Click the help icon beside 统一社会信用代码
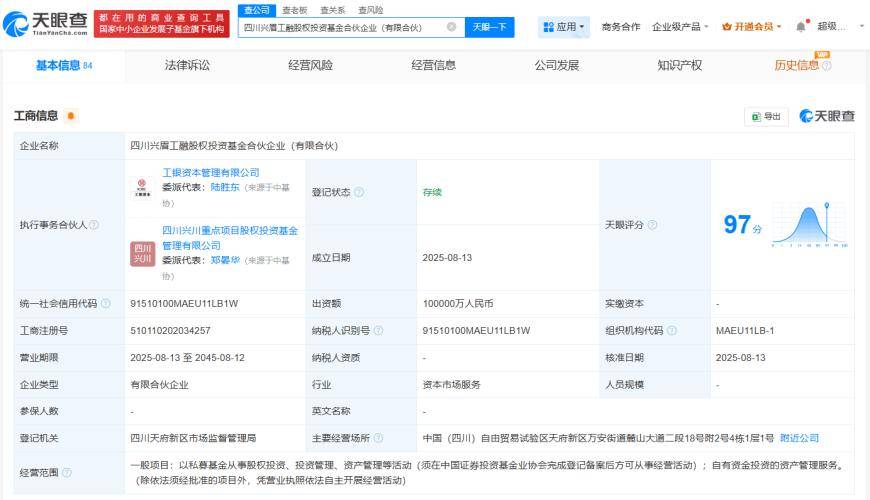 105,304
